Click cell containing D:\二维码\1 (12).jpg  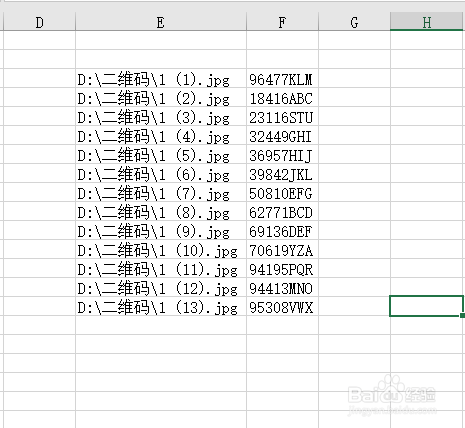pos(161,287)
